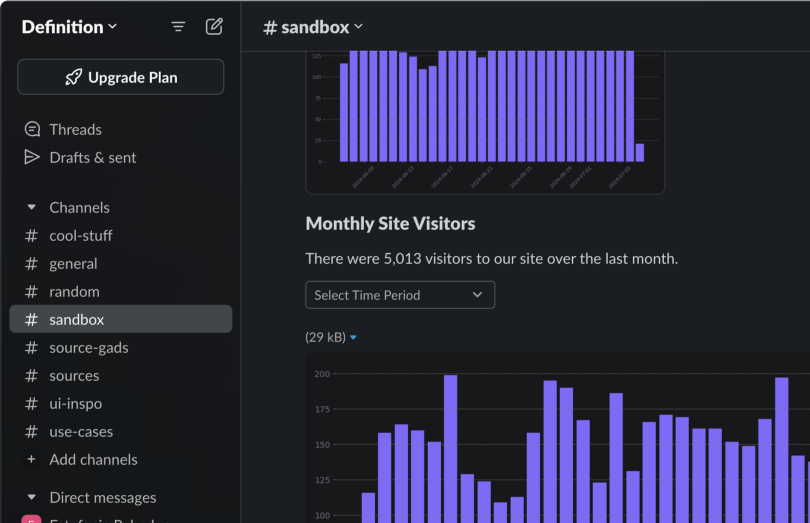Click the Upgrade Plan button

pos(121,77)
